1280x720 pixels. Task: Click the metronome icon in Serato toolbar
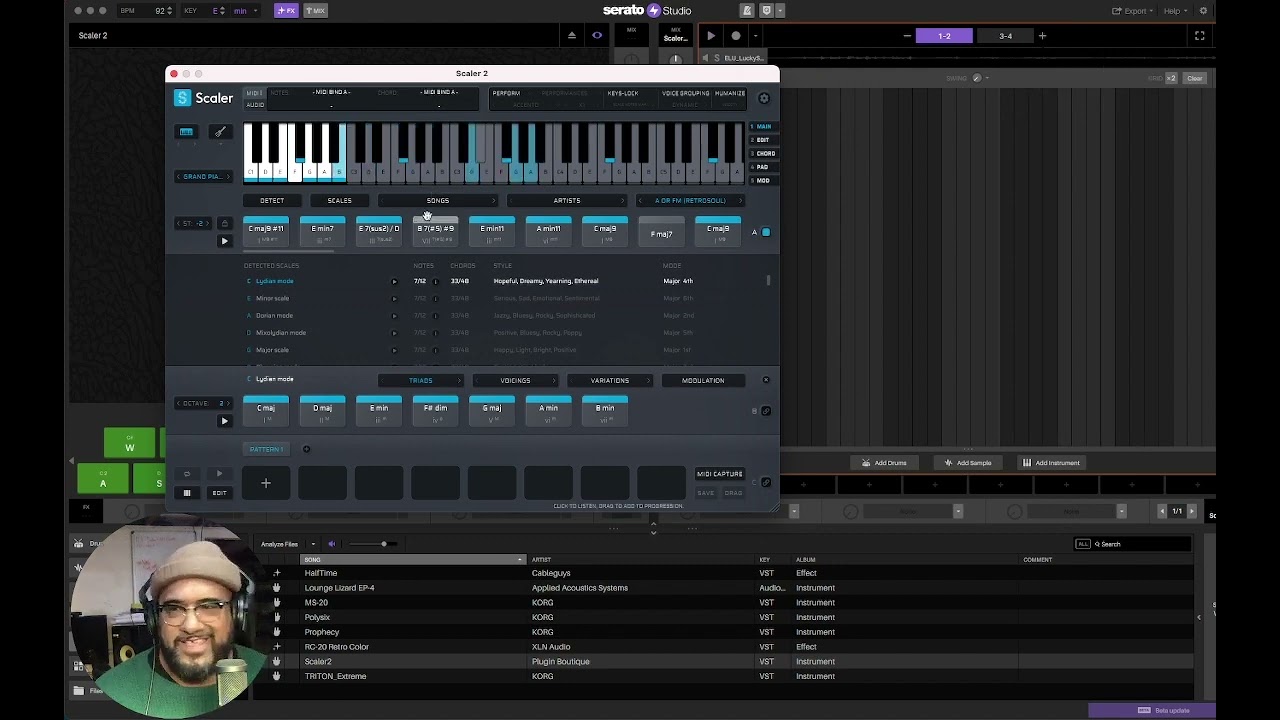click(747, 11)
